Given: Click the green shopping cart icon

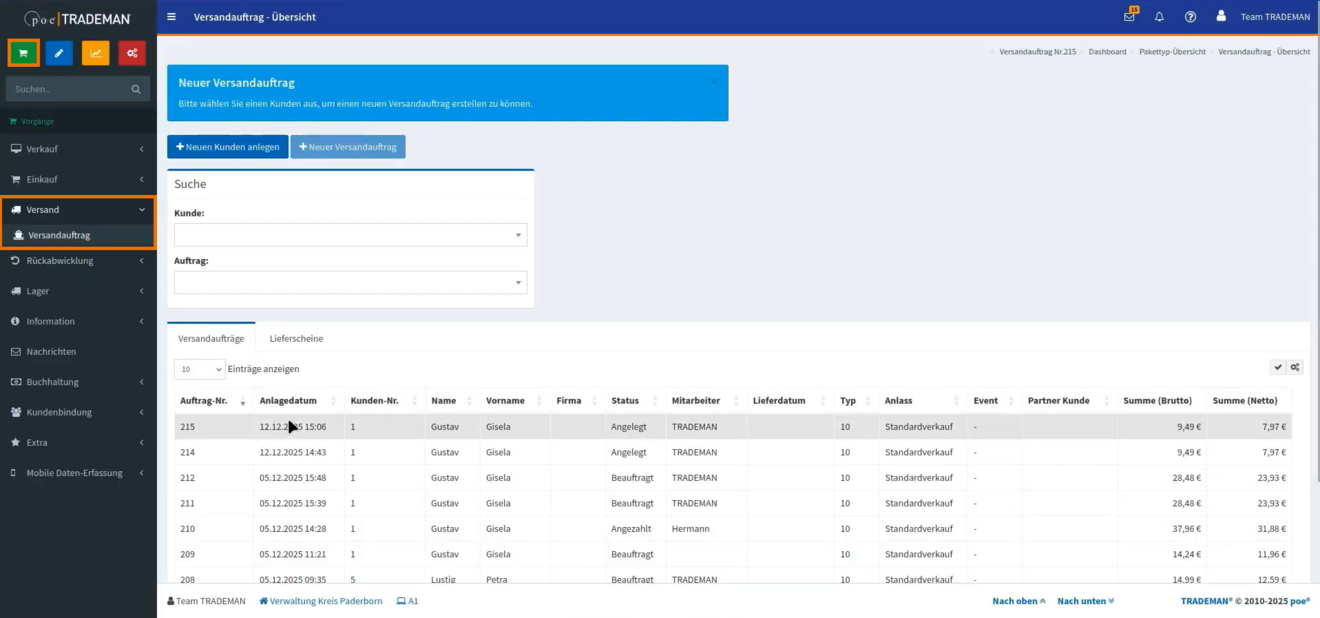Looking at the screenshot, I should point(23,53).
